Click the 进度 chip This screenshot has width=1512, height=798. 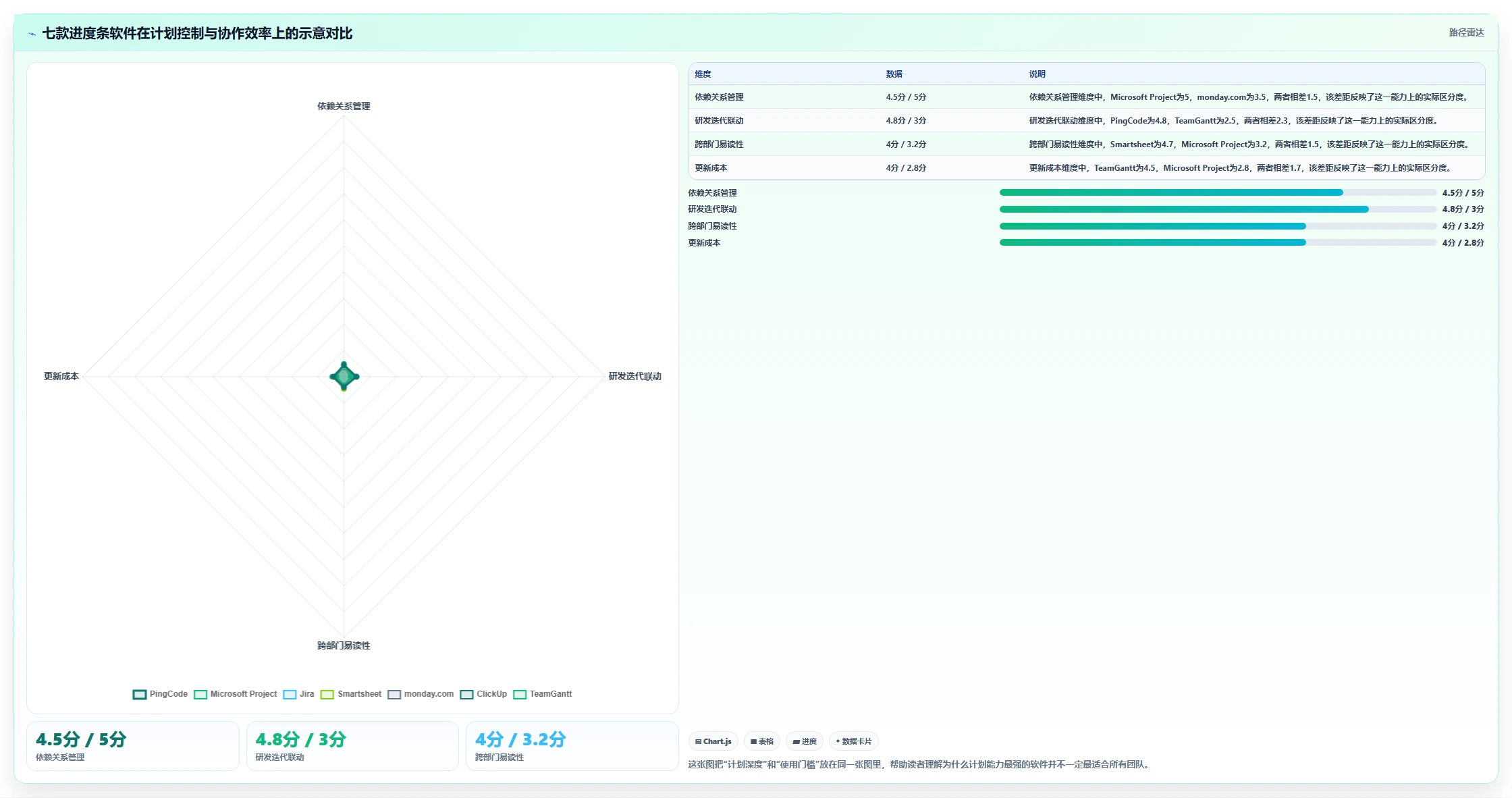(805, 741)
